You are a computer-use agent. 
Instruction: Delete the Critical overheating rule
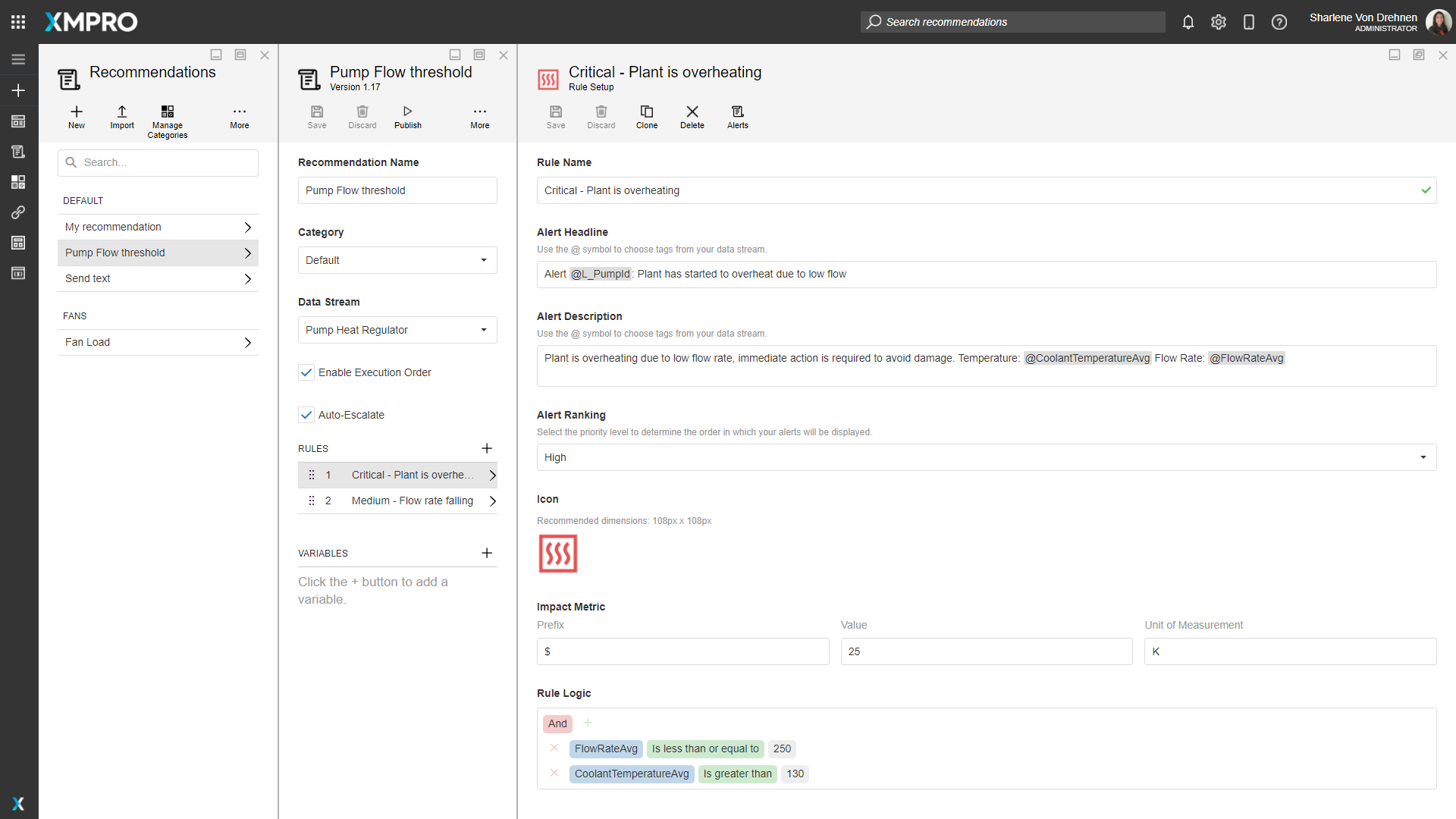tap(692, 118)
